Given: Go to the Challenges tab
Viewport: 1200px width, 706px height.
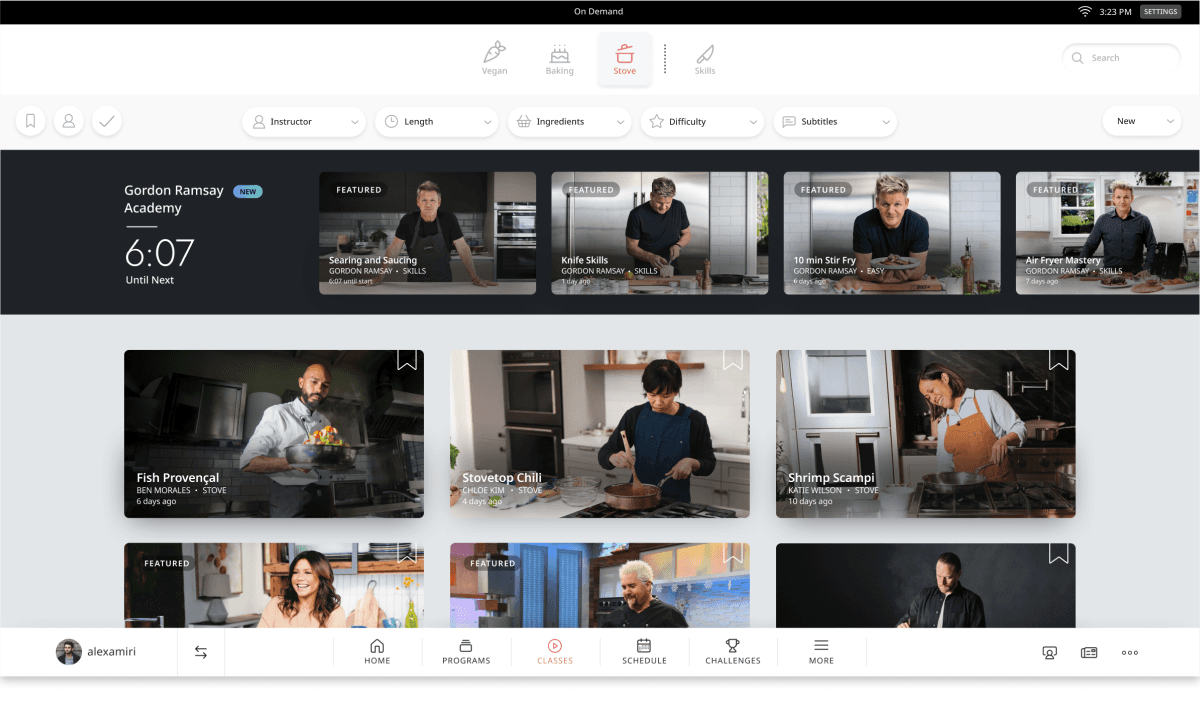Looking at the screenshot, I should click(x=733, y=652).
